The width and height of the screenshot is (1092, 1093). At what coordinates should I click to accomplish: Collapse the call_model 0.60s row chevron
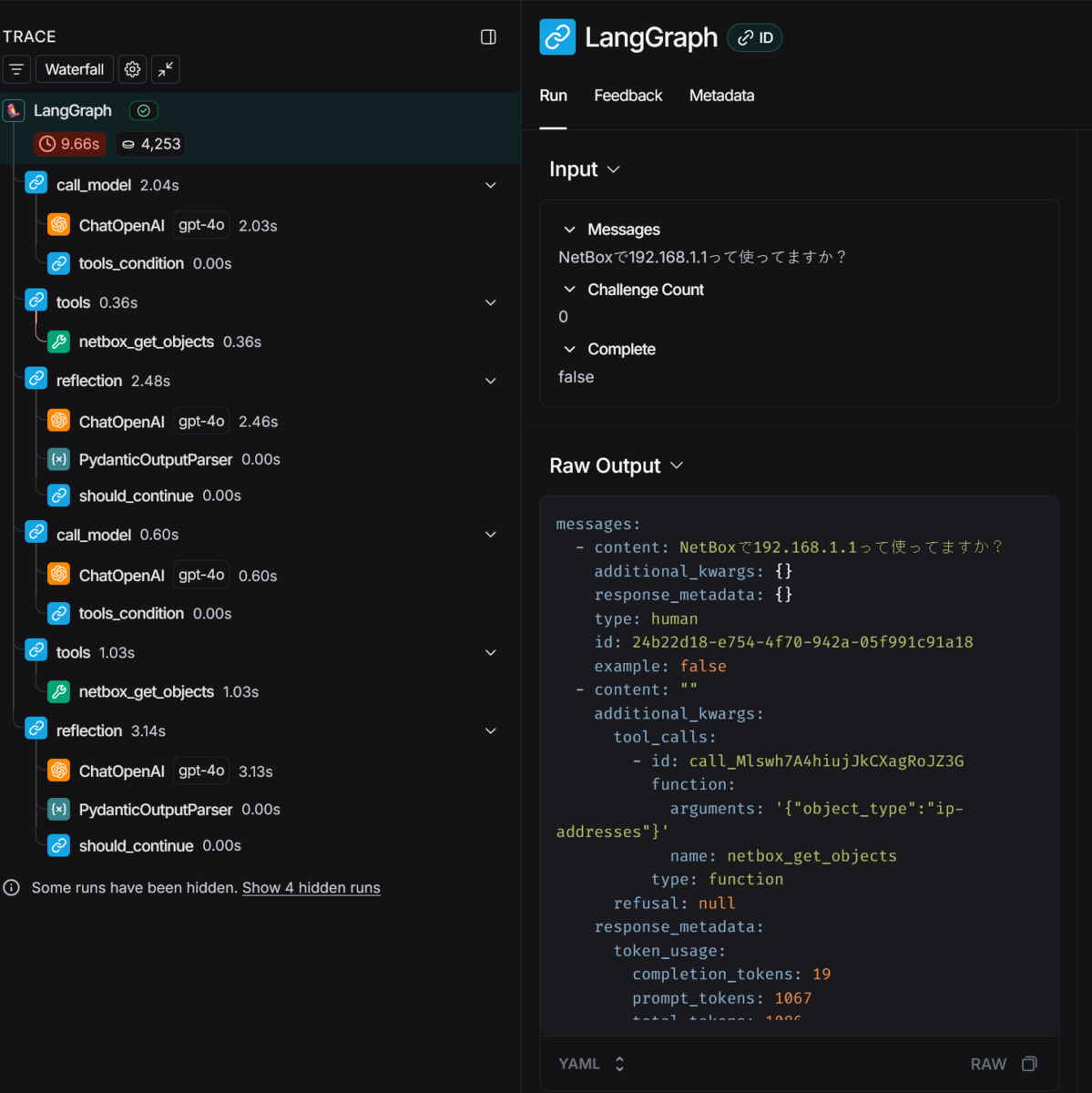(x=491, y=535)
